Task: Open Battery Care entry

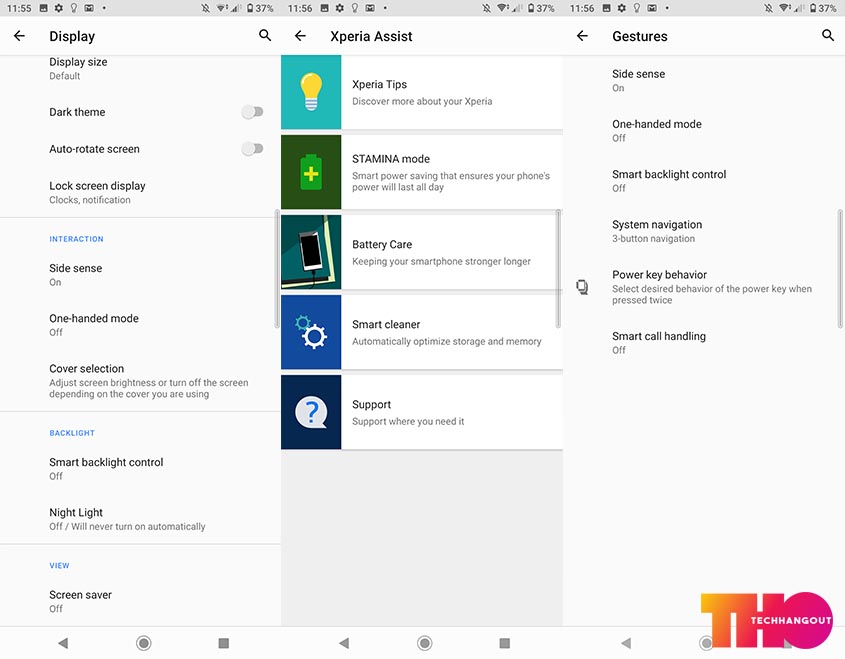Action: pos(422,252)
